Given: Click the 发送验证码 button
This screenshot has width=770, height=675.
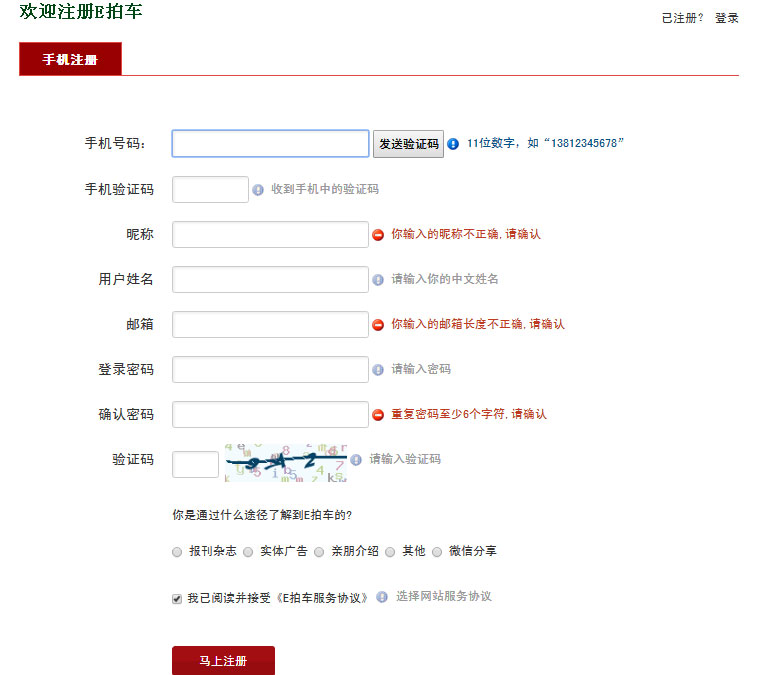Looking at the screenshot, I should pyautogui.click(x=408, y=144).
